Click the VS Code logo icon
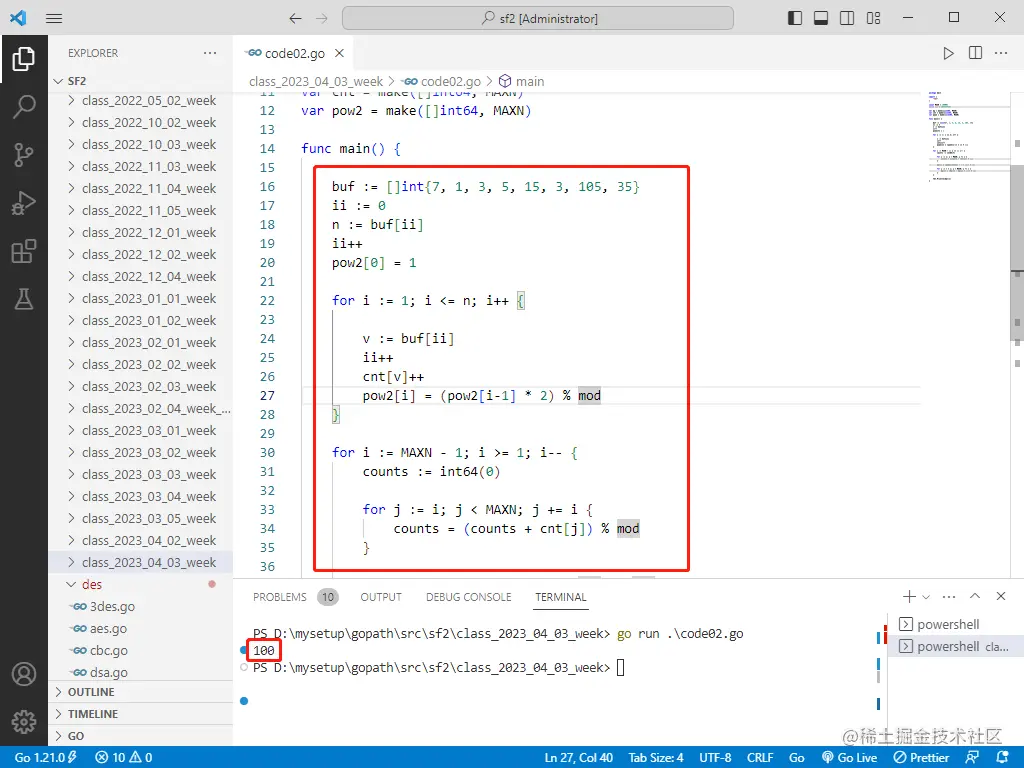Viewport: 1024px width, 768px height. [x=18, y=18]
